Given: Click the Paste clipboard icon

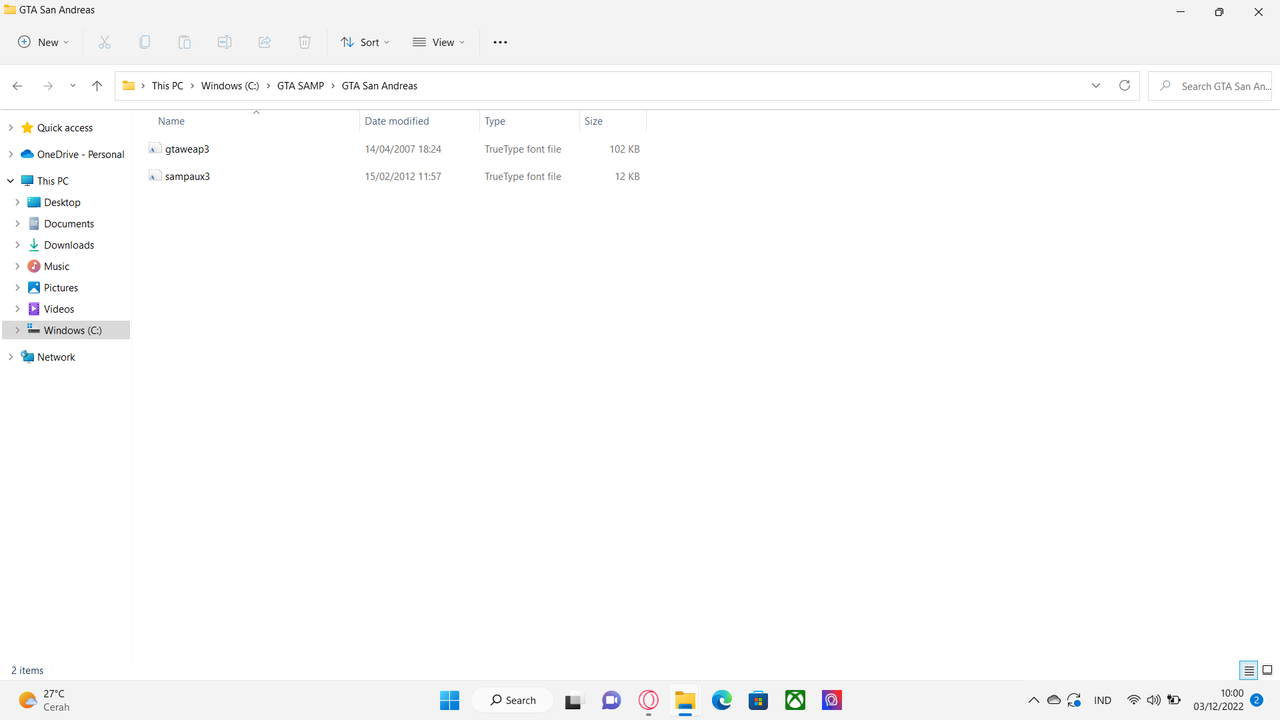Looking at the screenshot, I should click(x=184, y=42).
